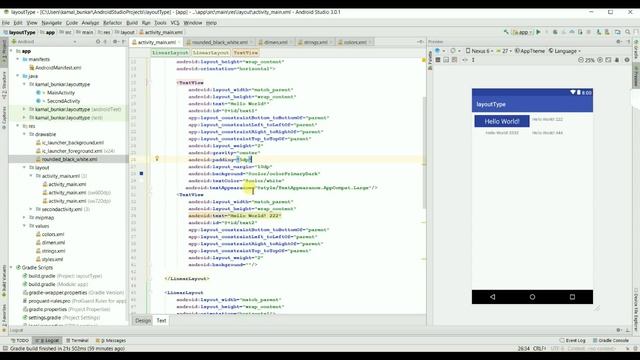Click the Make Project hammer icon
The image size is (640, 360).
click(x=506, y=32)
